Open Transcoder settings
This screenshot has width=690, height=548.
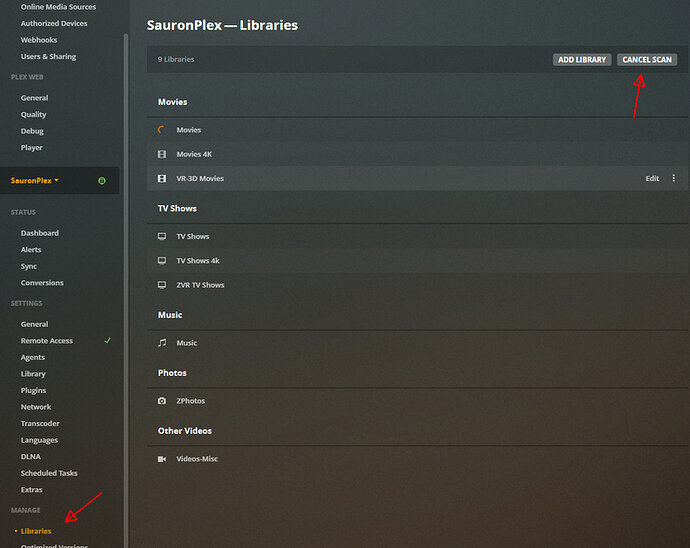click(40, 423)
